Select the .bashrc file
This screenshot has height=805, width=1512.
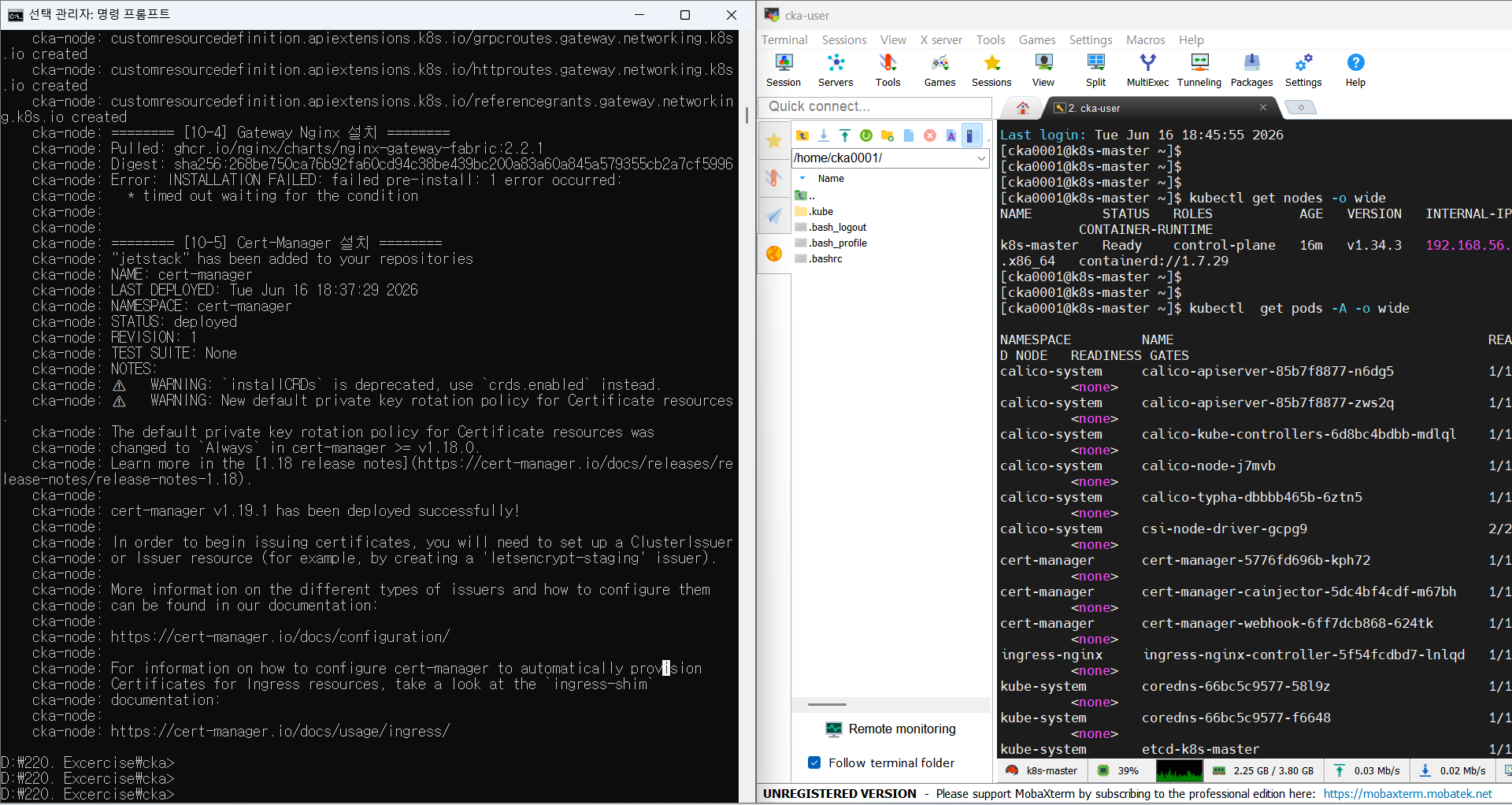click(x=819, y=258)
